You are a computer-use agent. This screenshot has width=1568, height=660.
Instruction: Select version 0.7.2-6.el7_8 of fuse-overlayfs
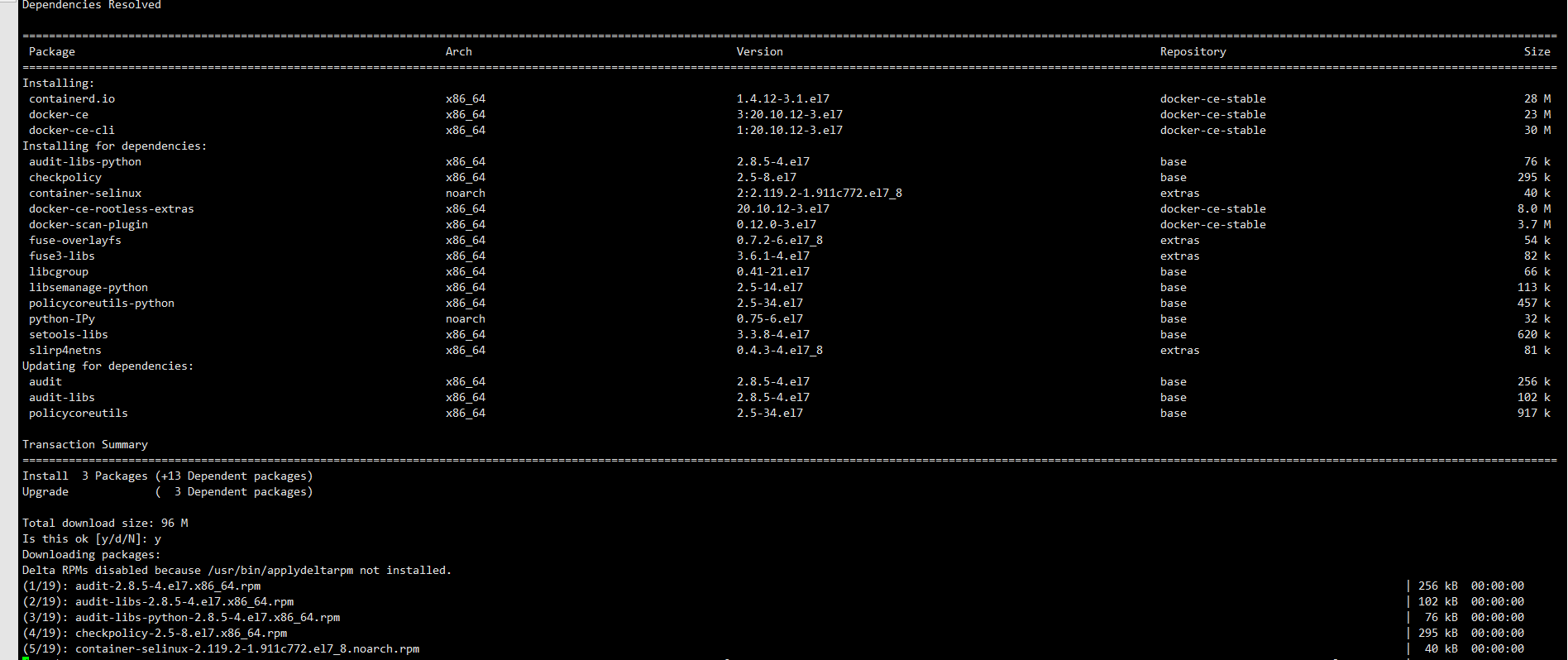[780, 240]
